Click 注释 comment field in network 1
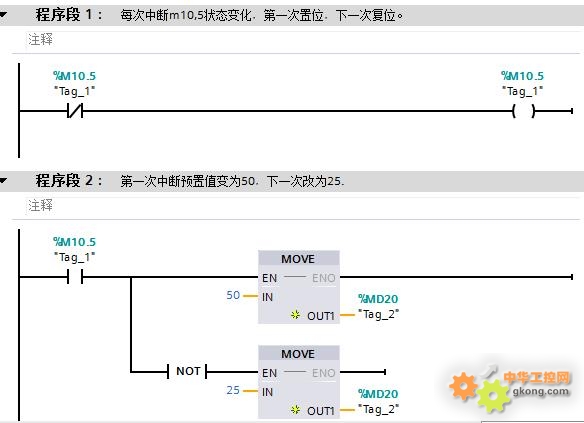The height and width of the screenshot is (423, 584). (x=298, y=40)
